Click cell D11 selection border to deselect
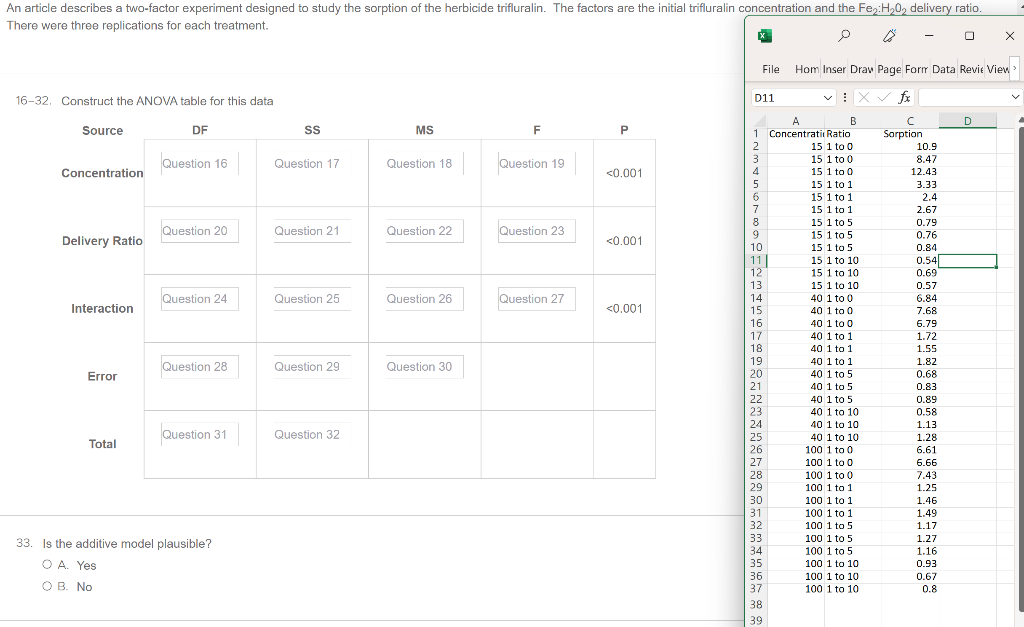The image size is (1024, 627). tap(968, 261)
